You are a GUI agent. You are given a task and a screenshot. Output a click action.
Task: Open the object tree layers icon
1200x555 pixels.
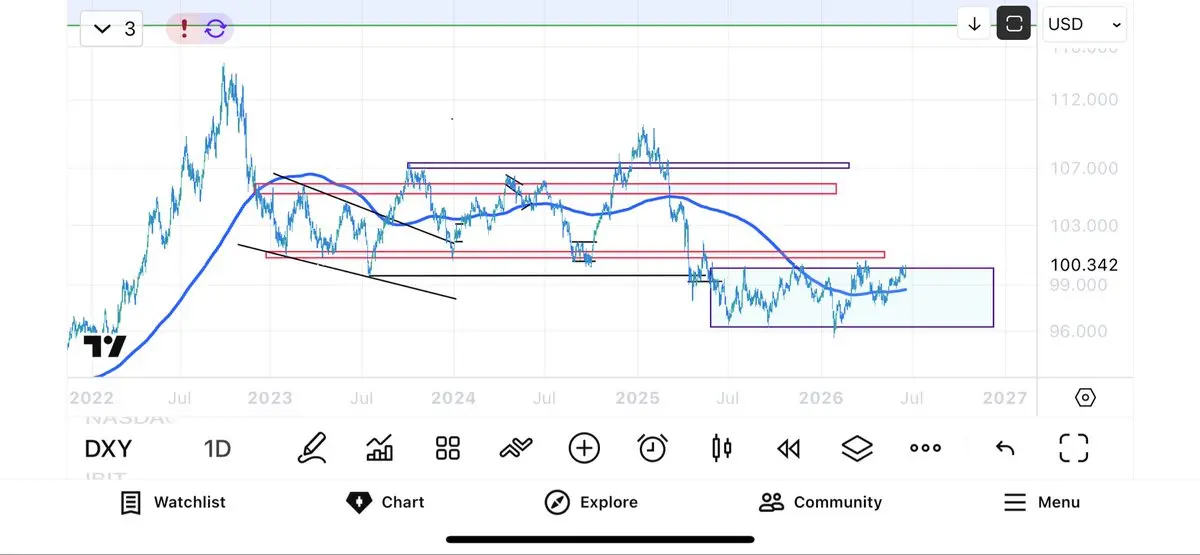point(857,448)
